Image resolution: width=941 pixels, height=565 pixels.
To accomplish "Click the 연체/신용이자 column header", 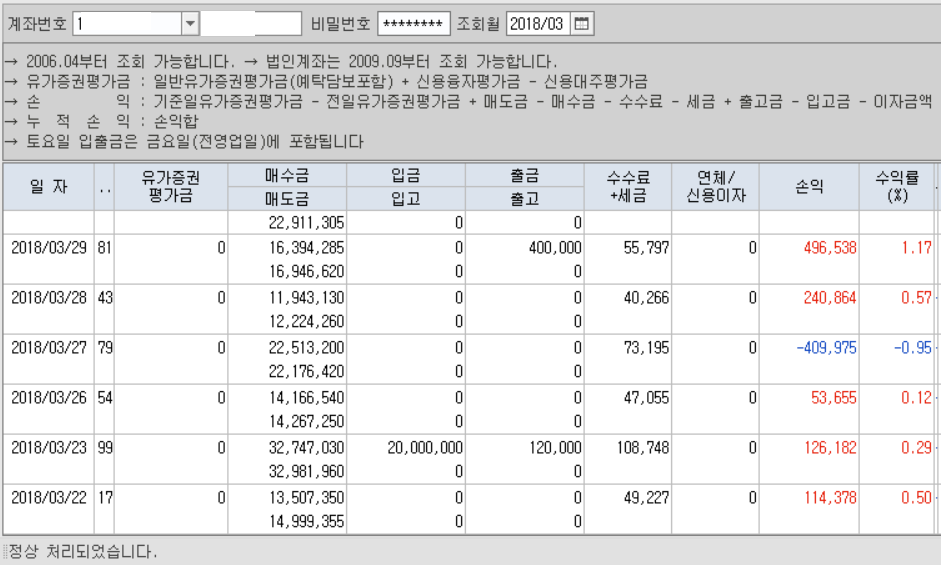I will click(x=715, y=187).
